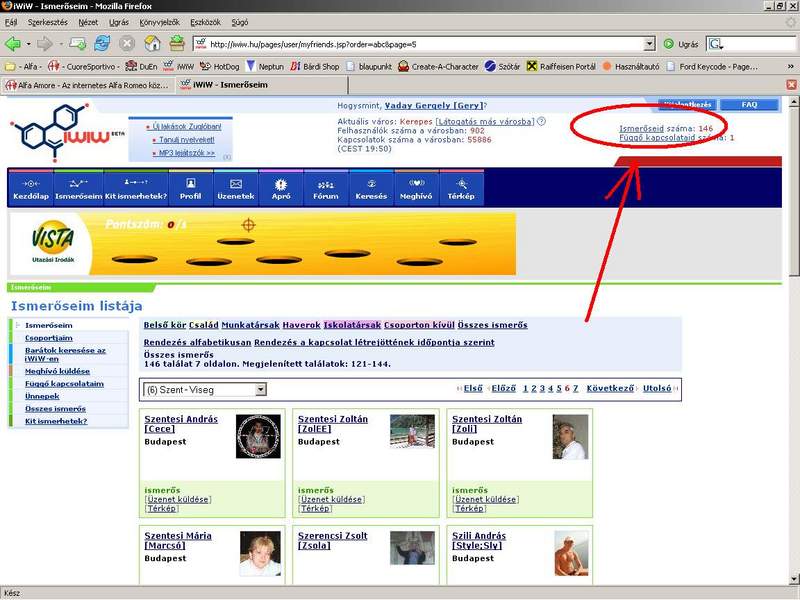This screenshot has height=600, width=800.
Task: Reload the page with the Refresh icon
Action: pyautogui.click(x=102, y=44)
